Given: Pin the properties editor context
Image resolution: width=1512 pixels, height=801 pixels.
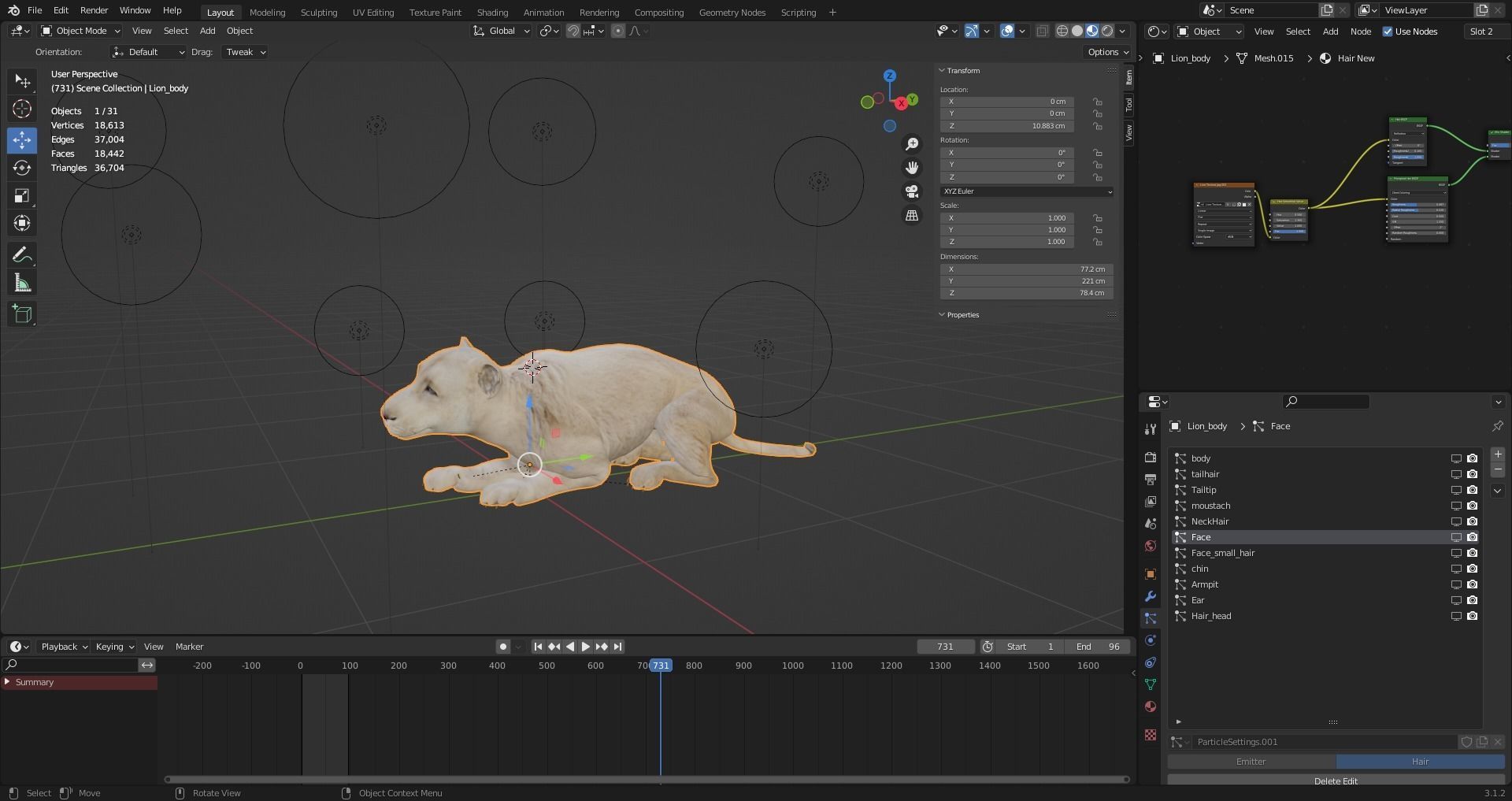Looking at the screenshot, I should 1497,426.
